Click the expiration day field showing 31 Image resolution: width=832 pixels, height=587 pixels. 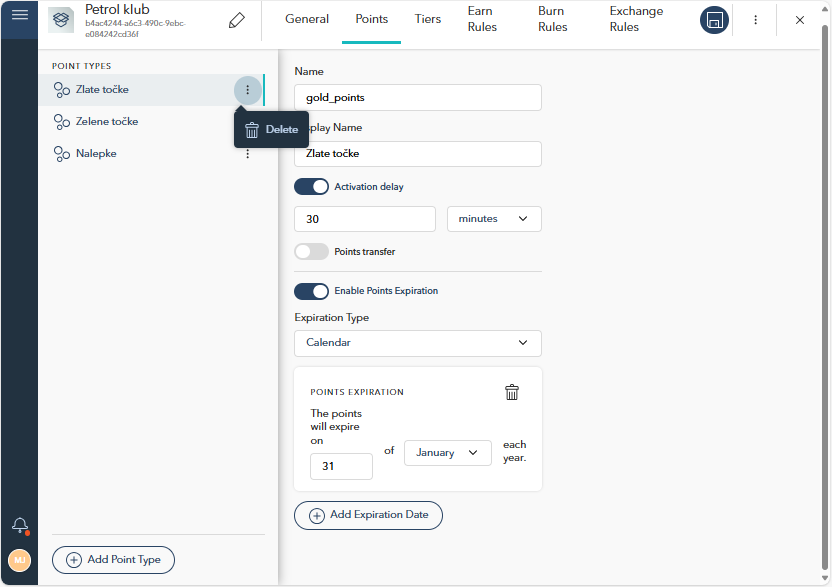click(341, 467)
